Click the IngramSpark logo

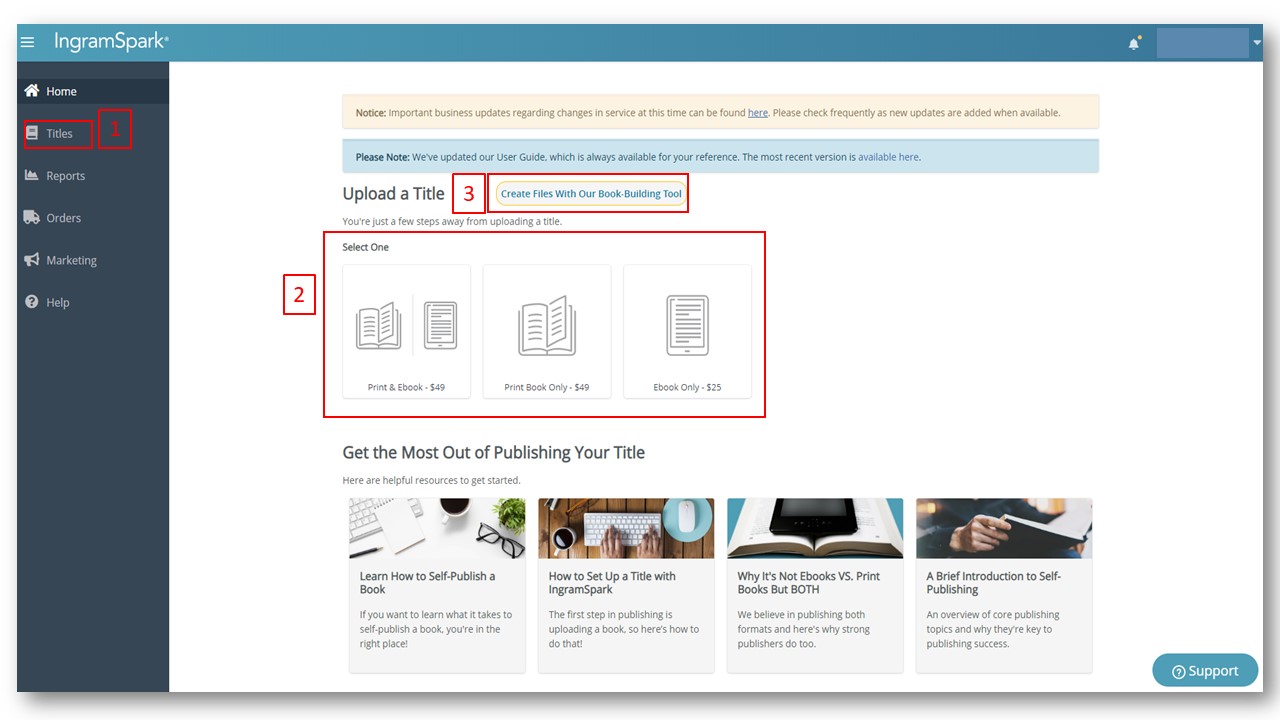coord(112,42)
